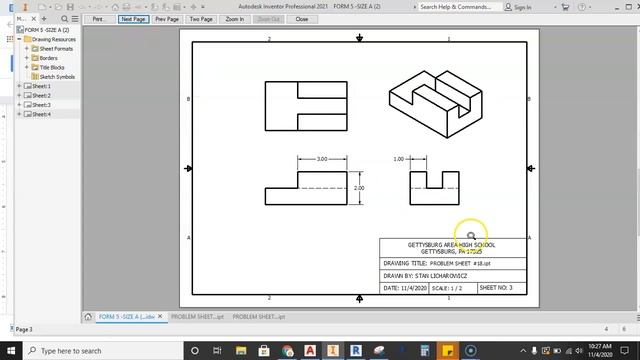640x360 pixels.
Task: Expand Sheet:2 in browser tree
Action: pos(19,96)
